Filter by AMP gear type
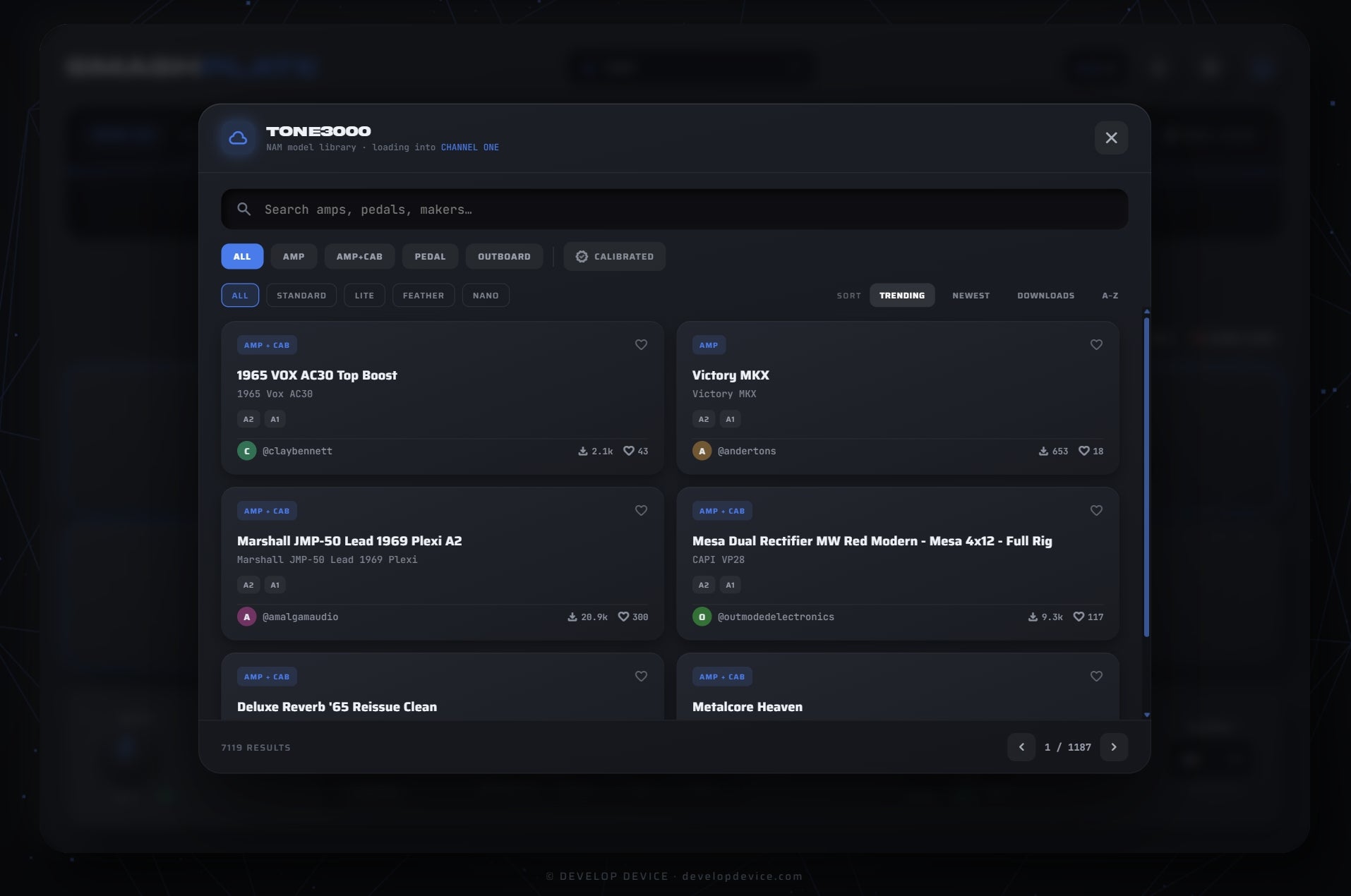 pos(294,256)
